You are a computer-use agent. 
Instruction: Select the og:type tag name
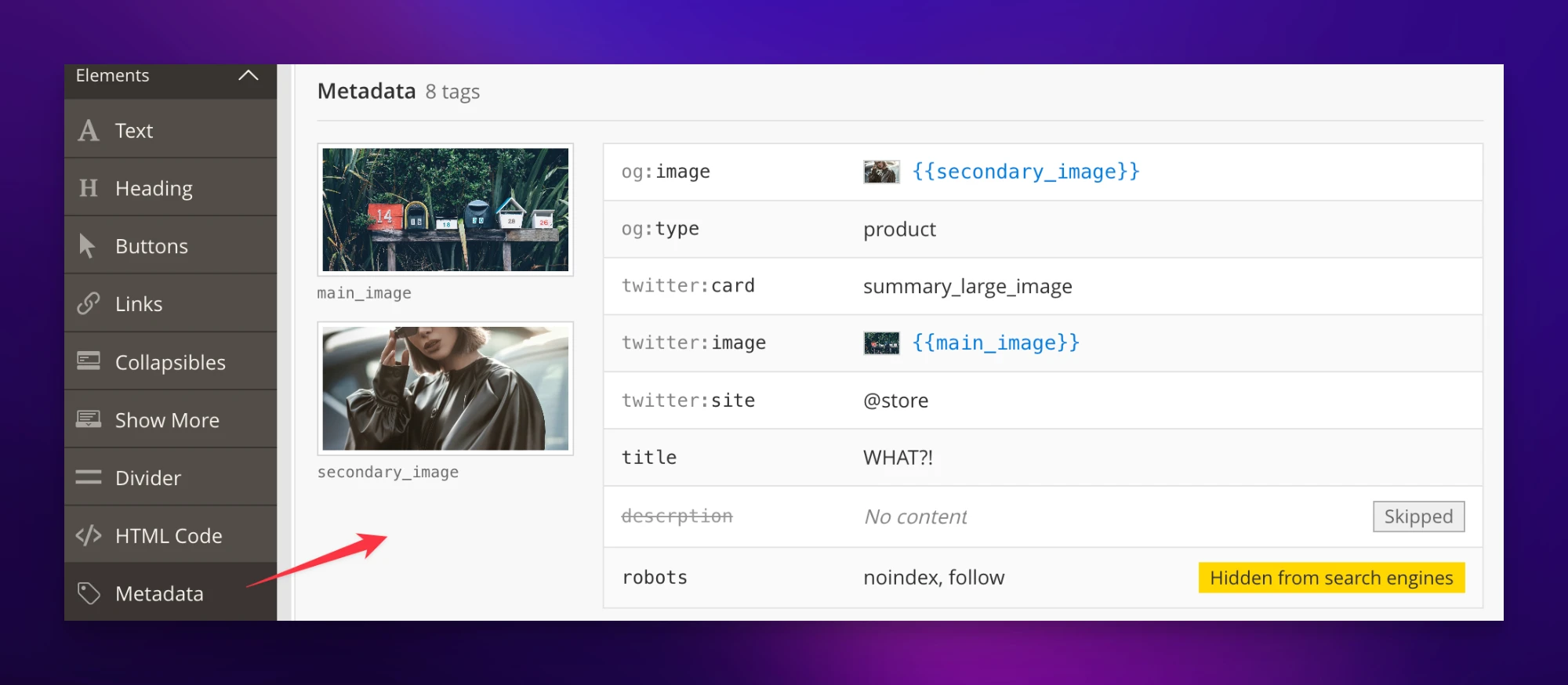click(660, 229)
